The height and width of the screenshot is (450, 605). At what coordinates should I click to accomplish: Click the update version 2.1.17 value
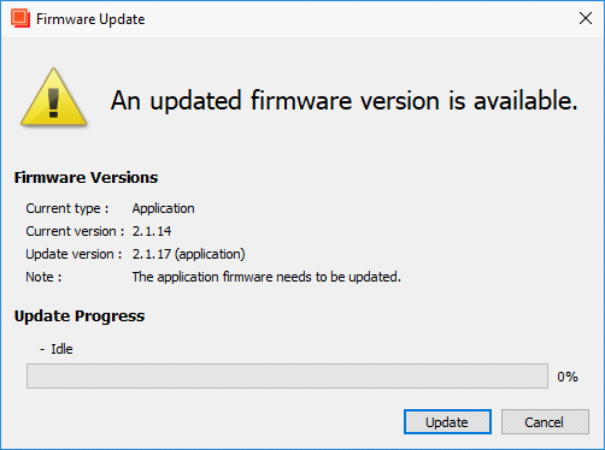189,254
